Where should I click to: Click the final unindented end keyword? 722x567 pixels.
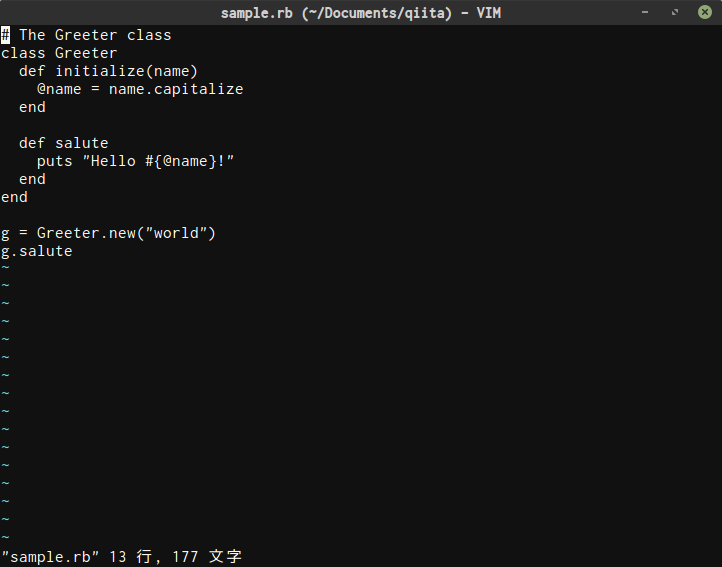click(14, 197)
